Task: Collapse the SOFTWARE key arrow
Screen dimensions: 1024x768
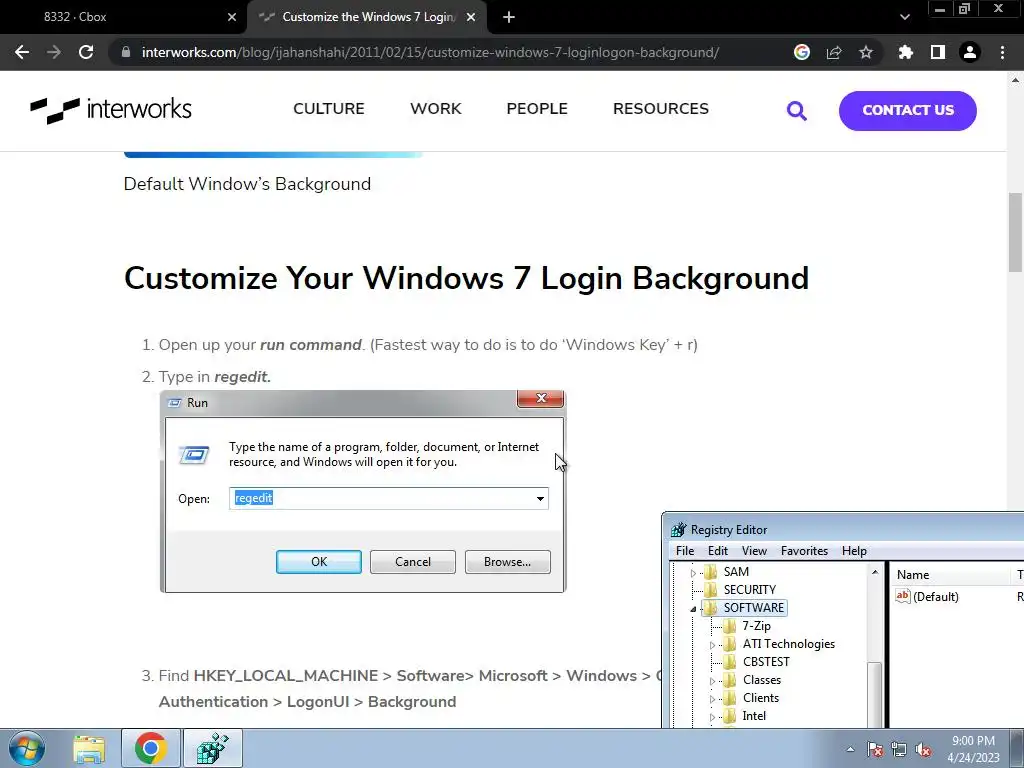Action: coord(693,609)
